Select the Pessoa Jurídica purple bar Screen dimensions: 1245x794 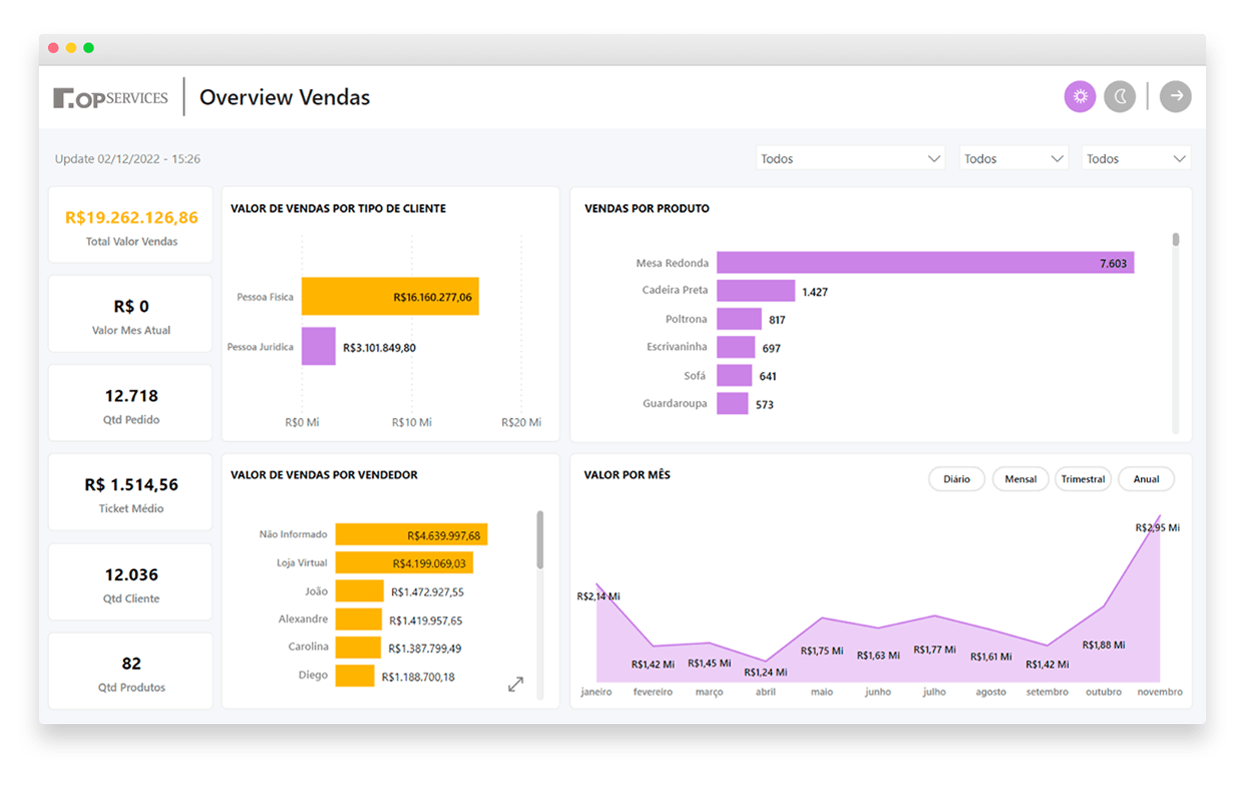point(318,347)
